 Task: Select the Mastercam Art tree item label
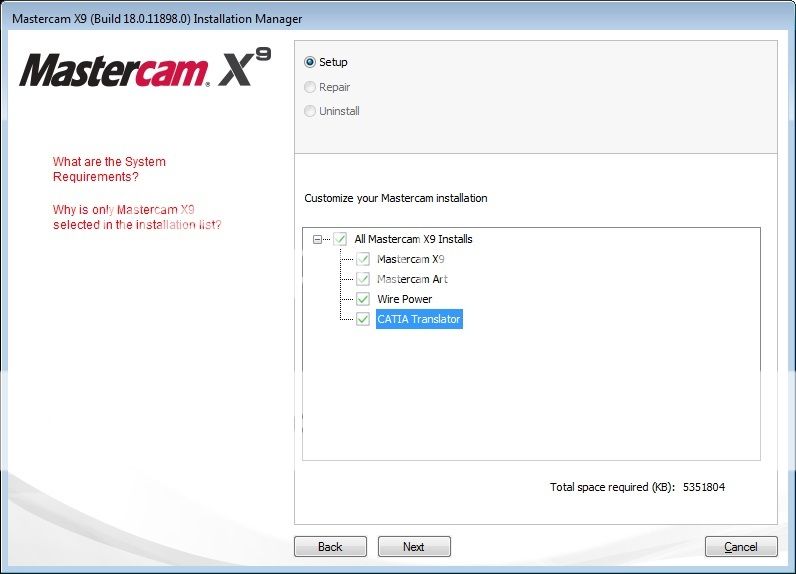[x=411, y=279]
